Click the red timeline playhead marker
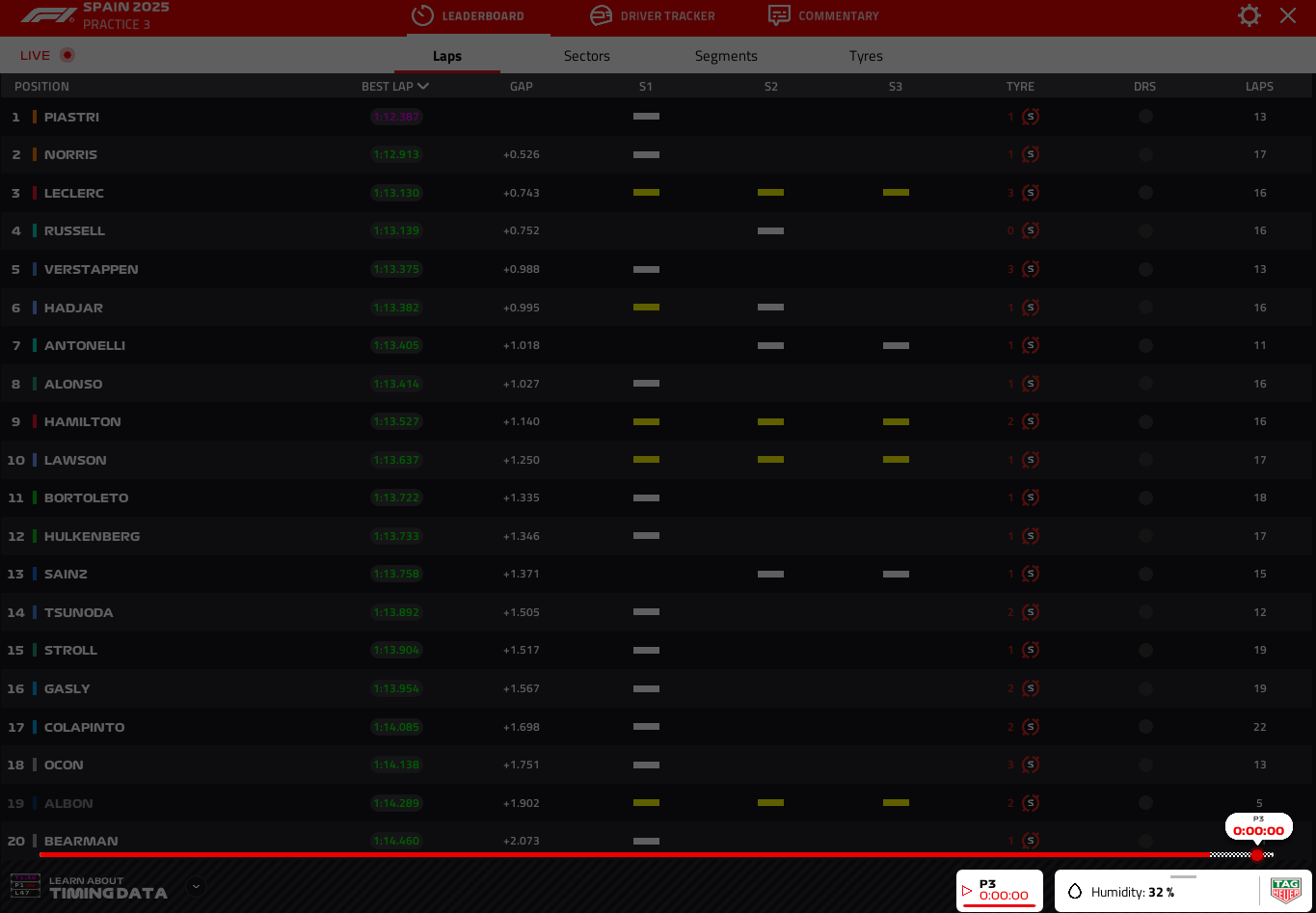This screenshot has height=913, width=1316. 1257,855
